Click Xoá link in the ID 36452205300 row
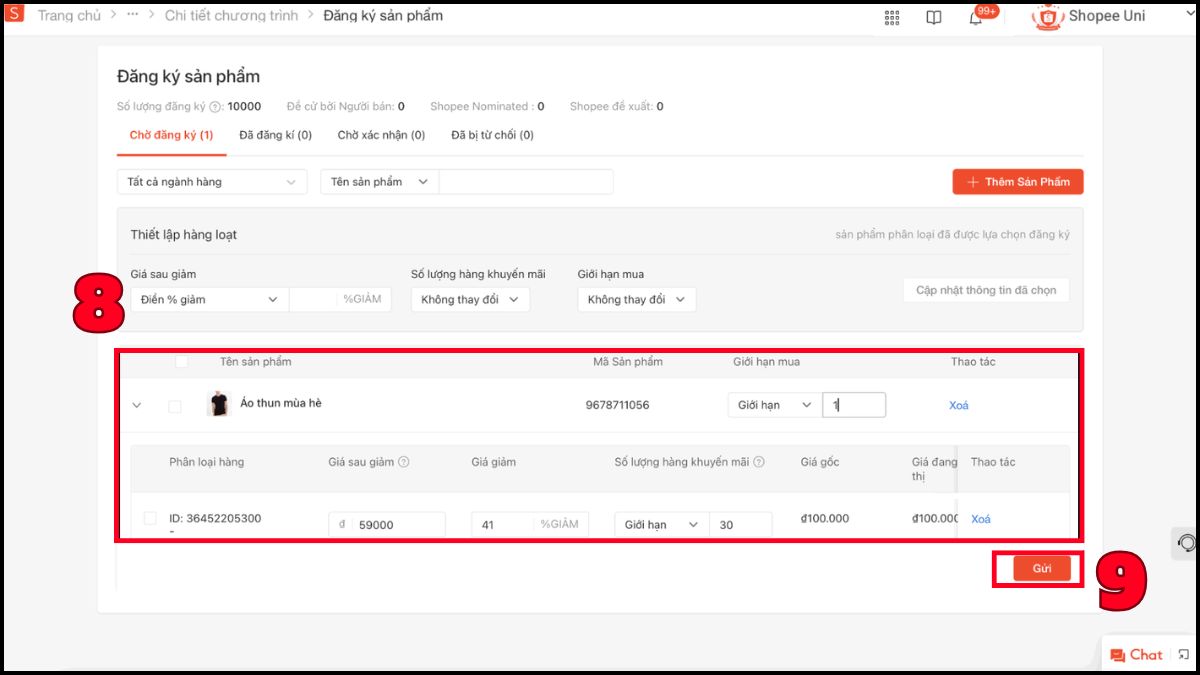The image size is (1200, 675). 981,519
